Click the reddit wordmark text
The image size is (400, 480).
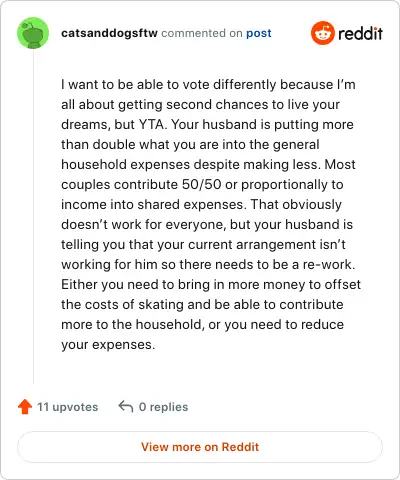[360, 33]
